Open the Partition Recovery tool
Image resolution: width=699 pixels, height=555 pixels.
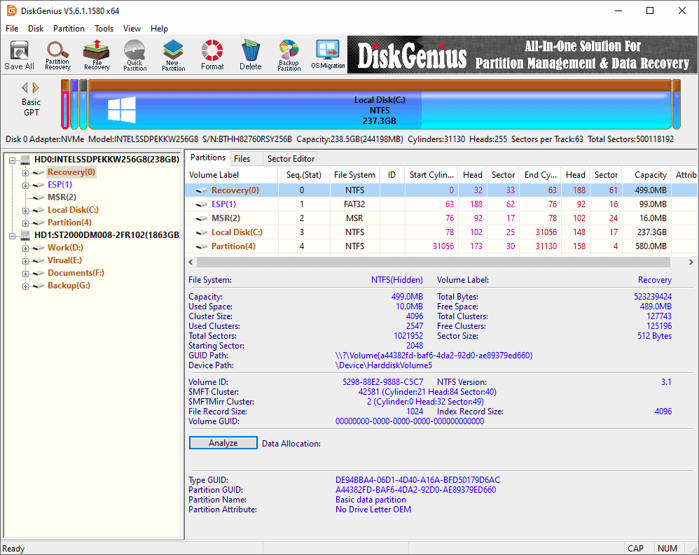point(58,54)
